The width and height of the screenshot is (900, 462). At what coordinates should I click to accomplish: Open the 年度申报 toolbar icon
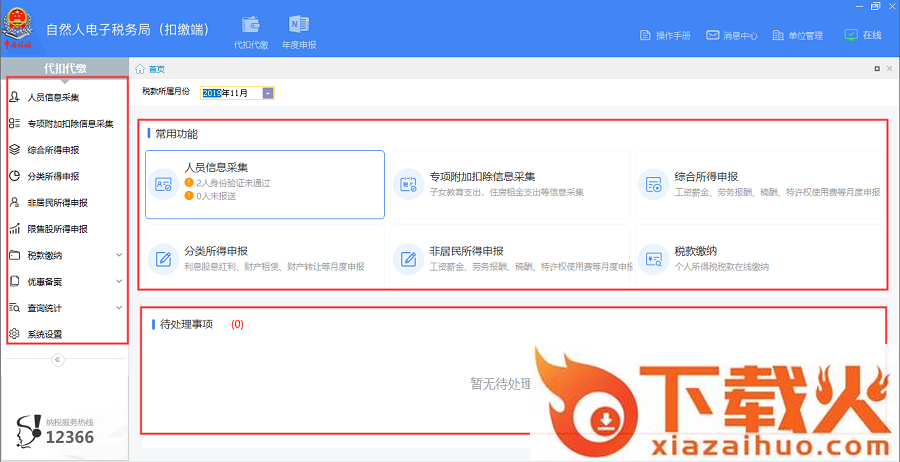pos(298,31)
